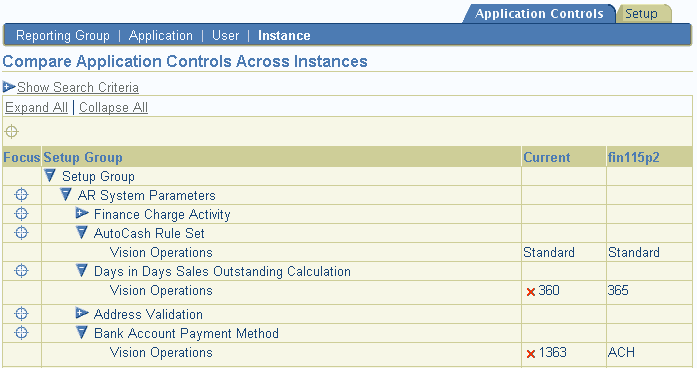Expand the Finance Charge Activity node
The image size is (697, 368).
click(x=82, y=213)
